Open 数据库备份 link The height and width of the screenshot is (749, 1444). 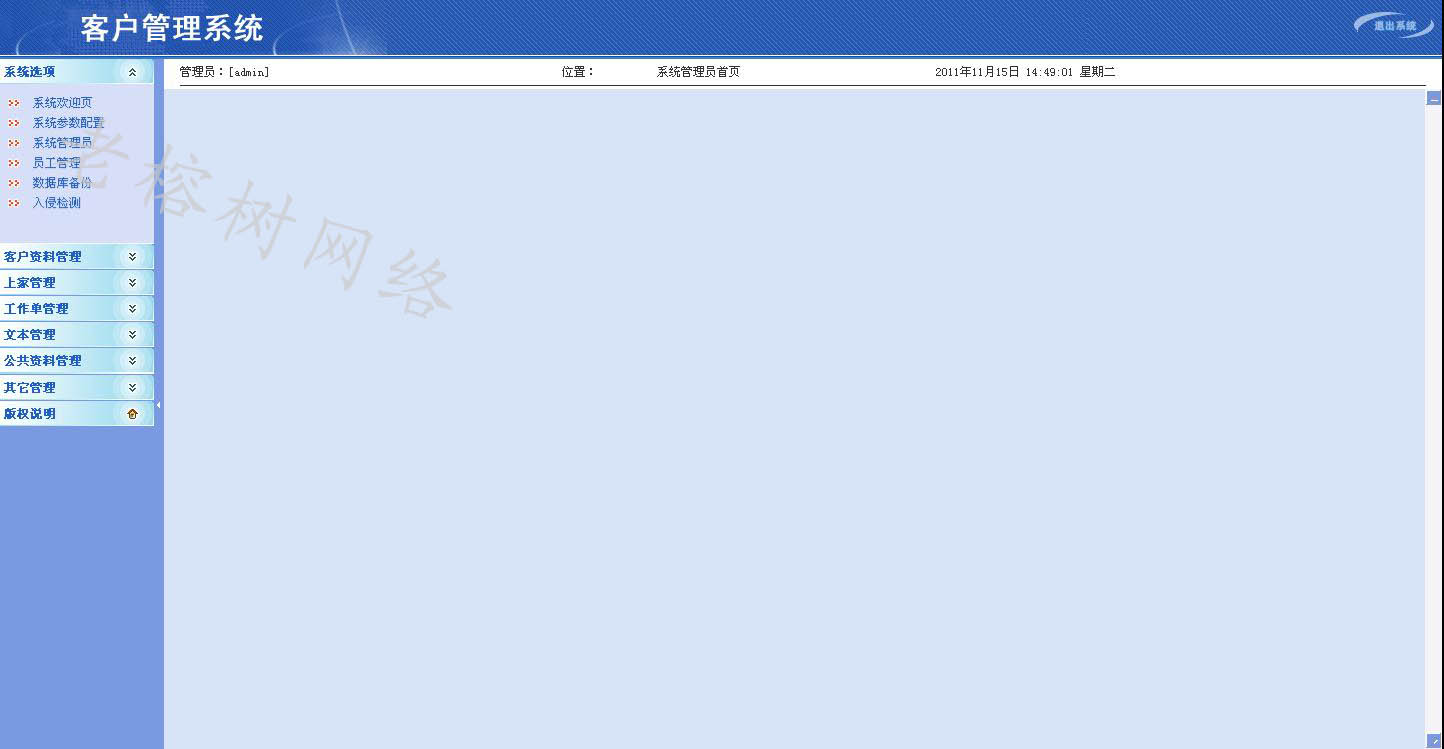pyautogui.click(x=62, y=183)
